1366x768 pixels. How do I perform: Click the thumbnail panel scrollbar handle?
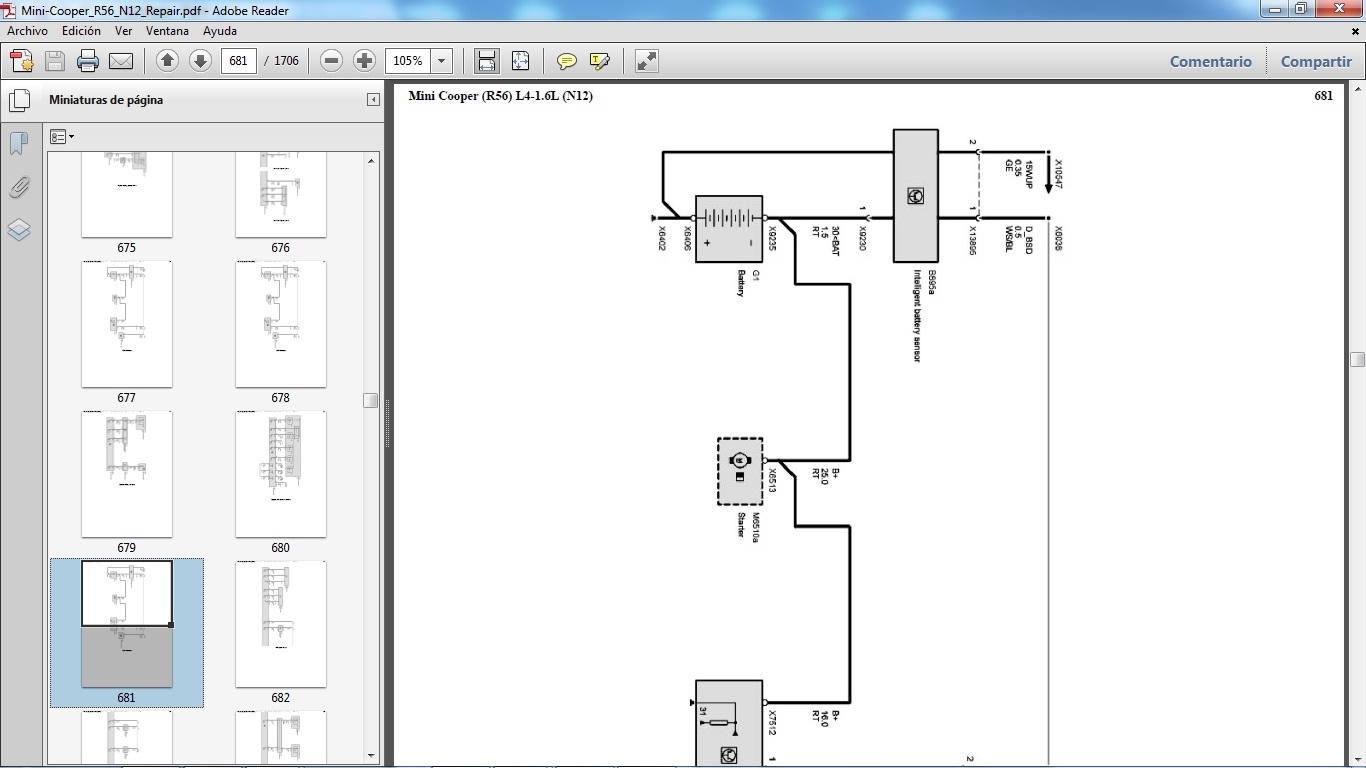(371, 400)
